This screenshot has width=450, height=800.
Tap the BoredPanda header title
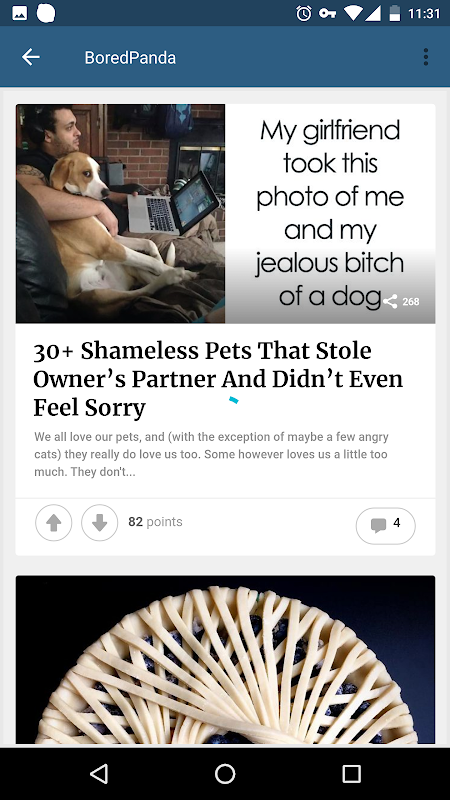130,58
